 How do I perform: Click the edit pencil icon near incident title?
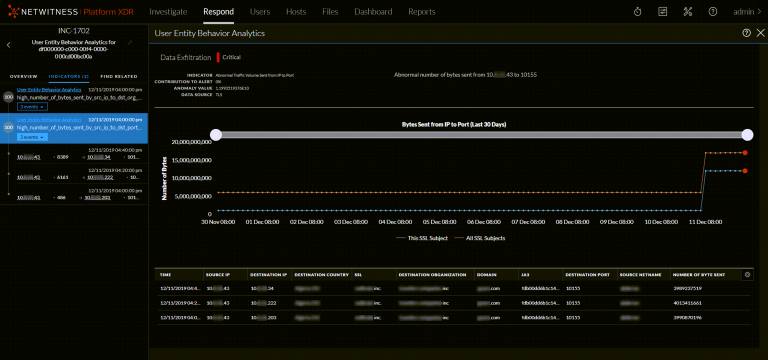(130, 43)
